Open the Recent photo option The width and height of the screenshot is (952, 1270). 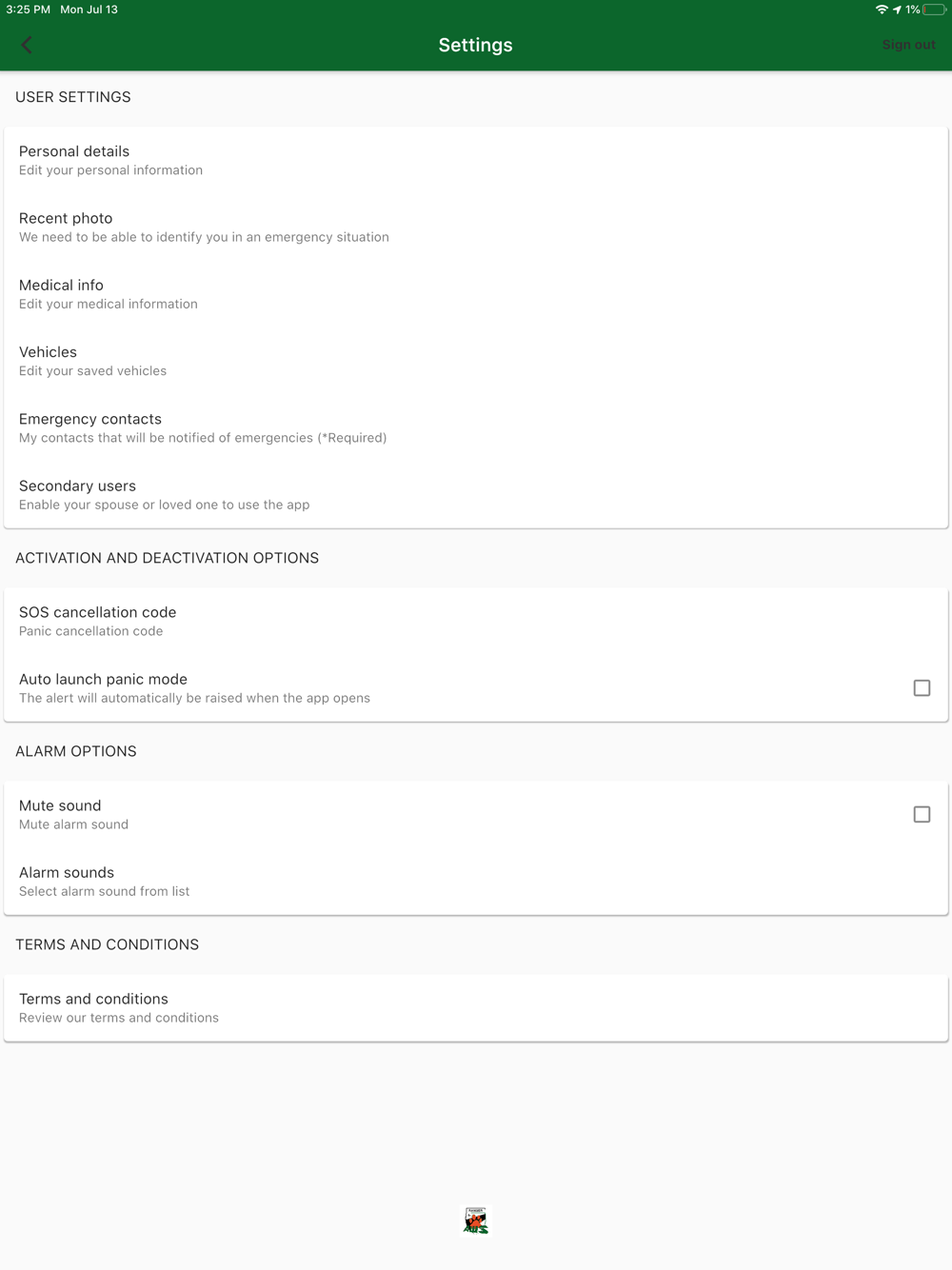tap(476, 227)
